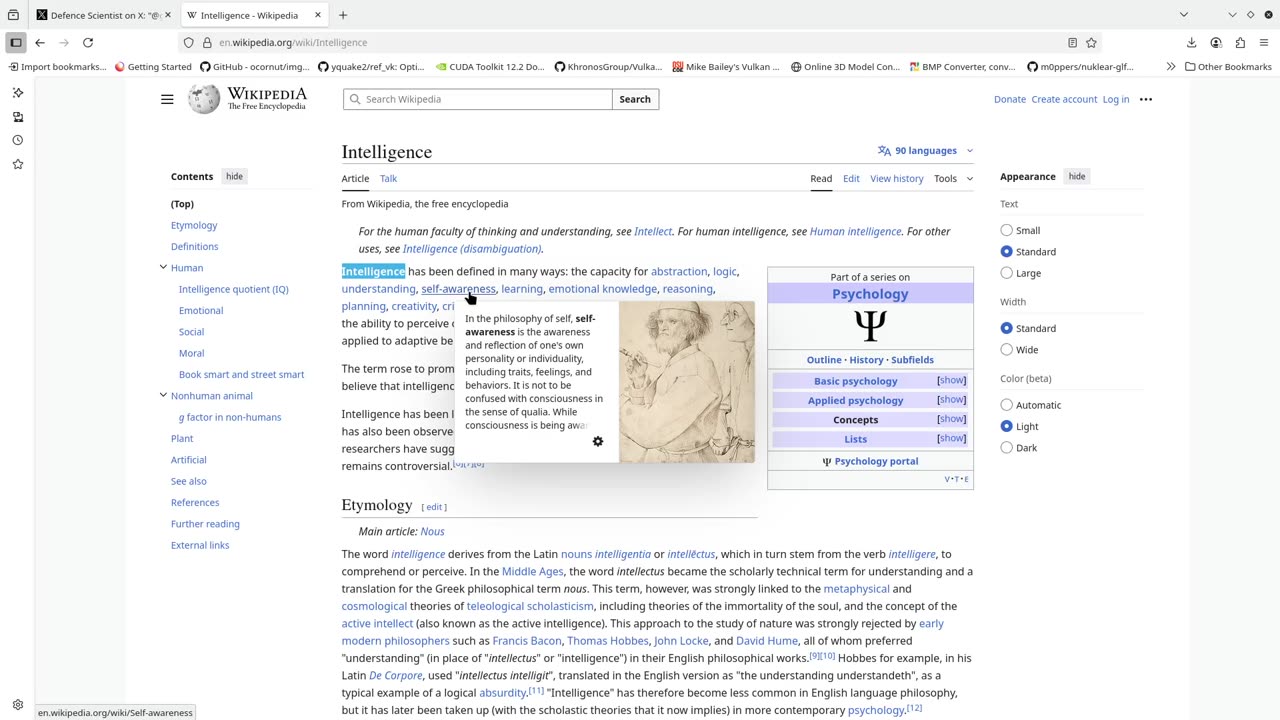Select Wide page width
Image resolution: width=1280 pixels, height=720 pixels.
click(1006, 350)
